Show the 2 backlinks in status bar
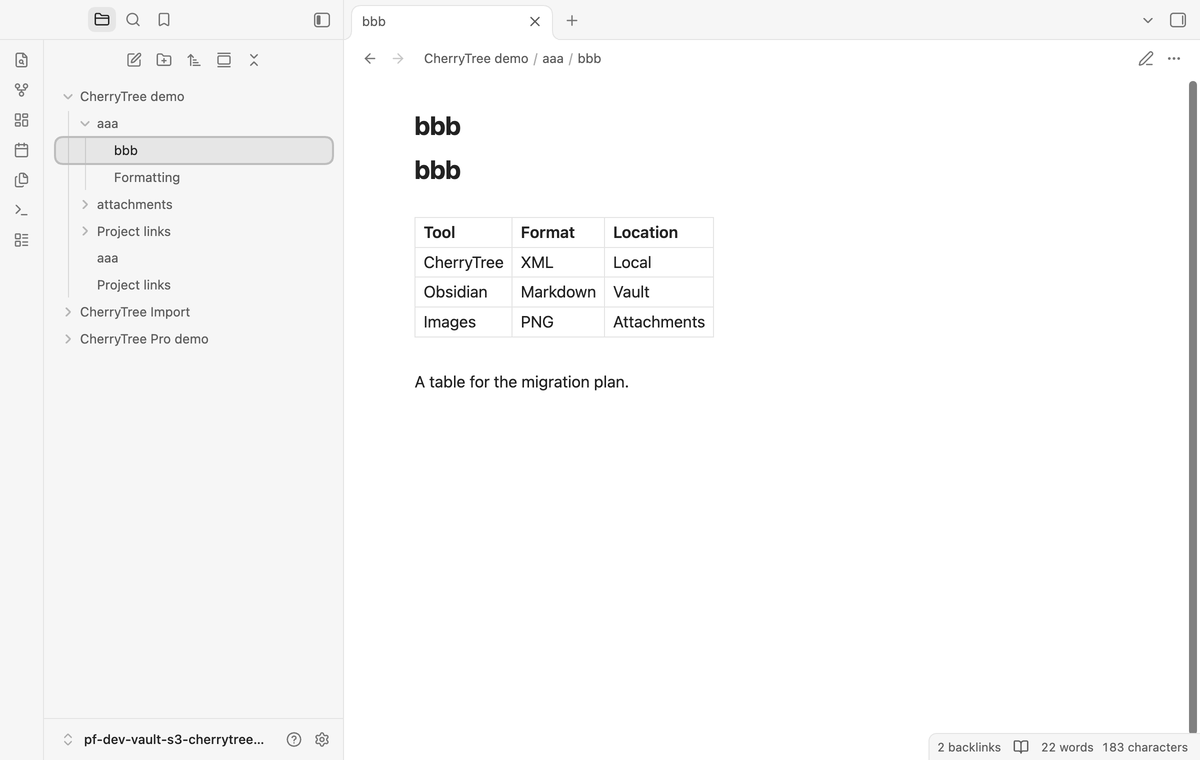Image resolution: width=1200 pixels, height=760 pixels. [x=969, y=747]
